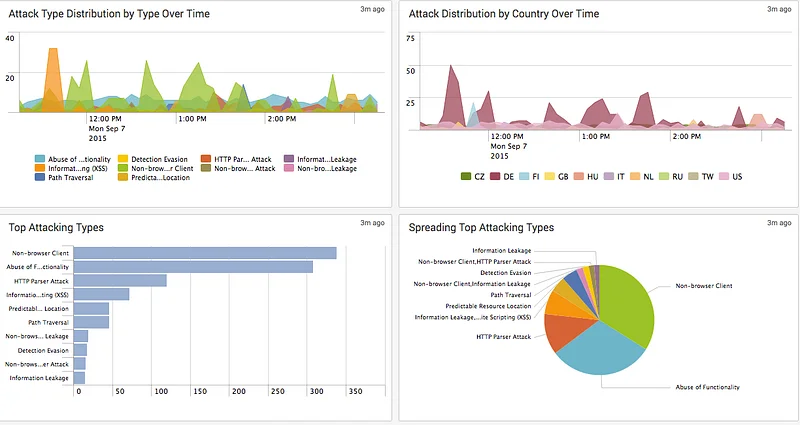Click the Predicta...Location legend swatch
This screenshot has width=800, height=425.
coord(123,178)
